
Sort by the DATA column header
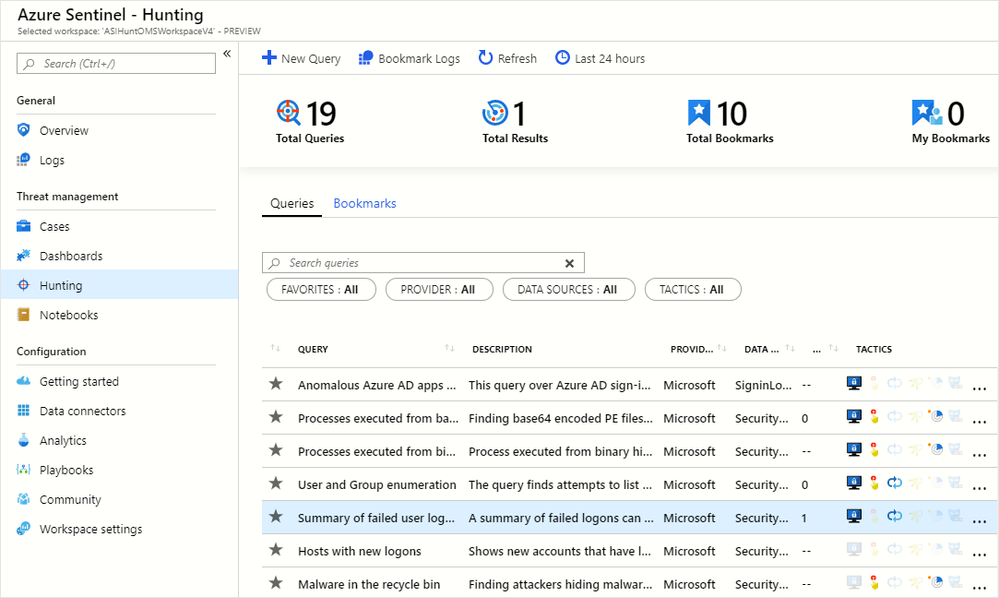pyautogui.click(x=761, y=349)
